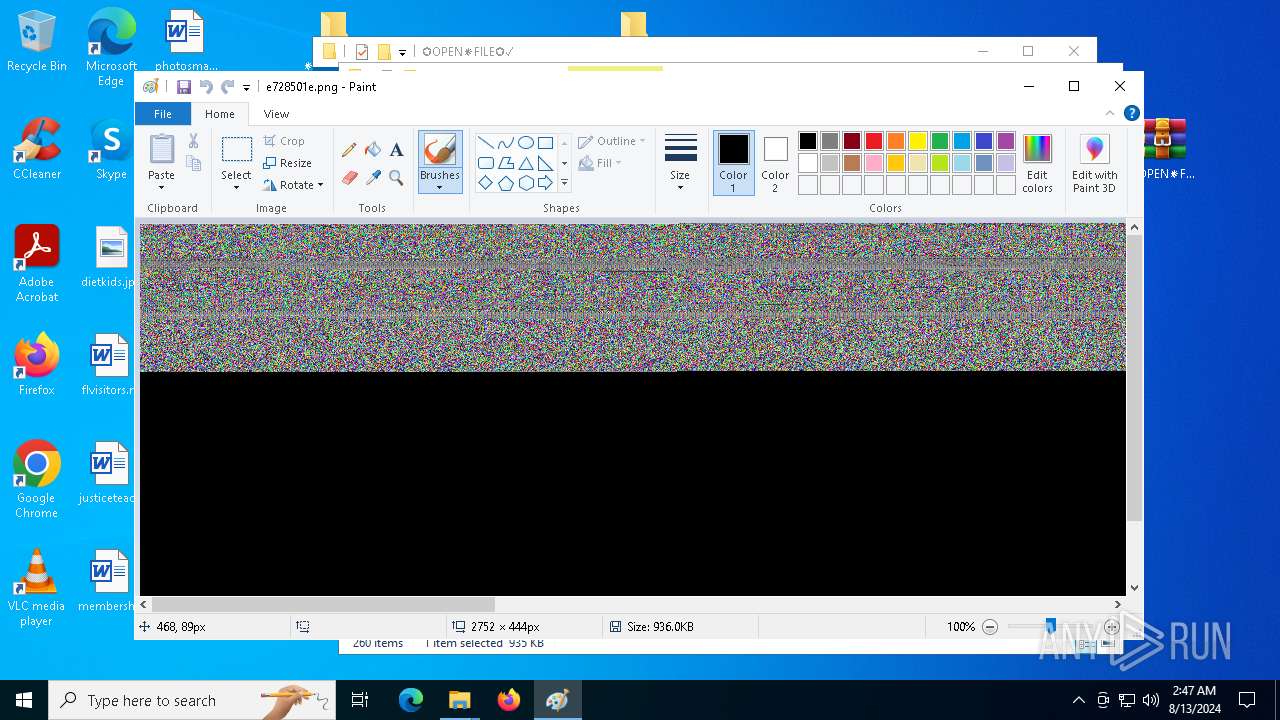Viewport: 1280px width, 720px height.
Task: Select the Color picker eyedropper tool
Action: [373, 177]
